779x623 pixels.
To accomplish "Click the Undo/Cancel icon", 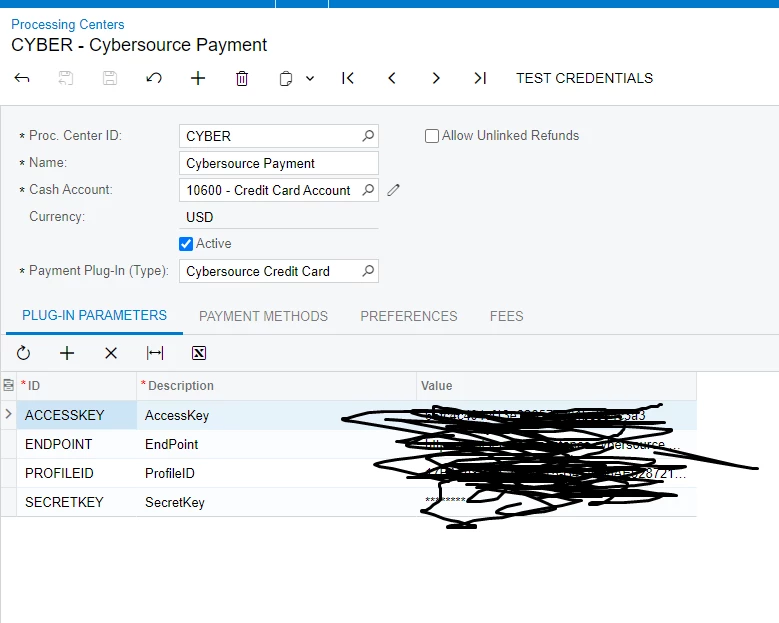I will click(154, 78).
